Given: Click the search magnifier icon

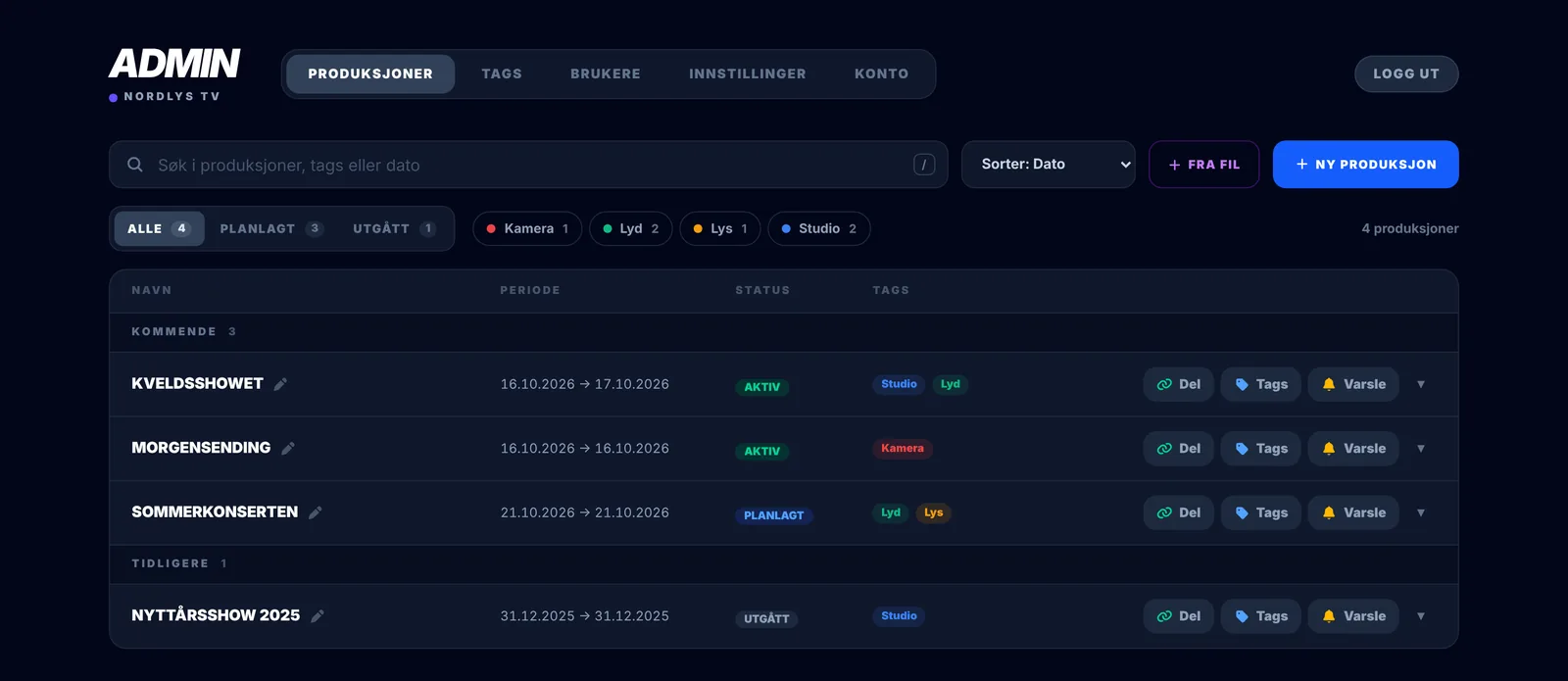Looking at the screenshot, I should tap(135, 165).
